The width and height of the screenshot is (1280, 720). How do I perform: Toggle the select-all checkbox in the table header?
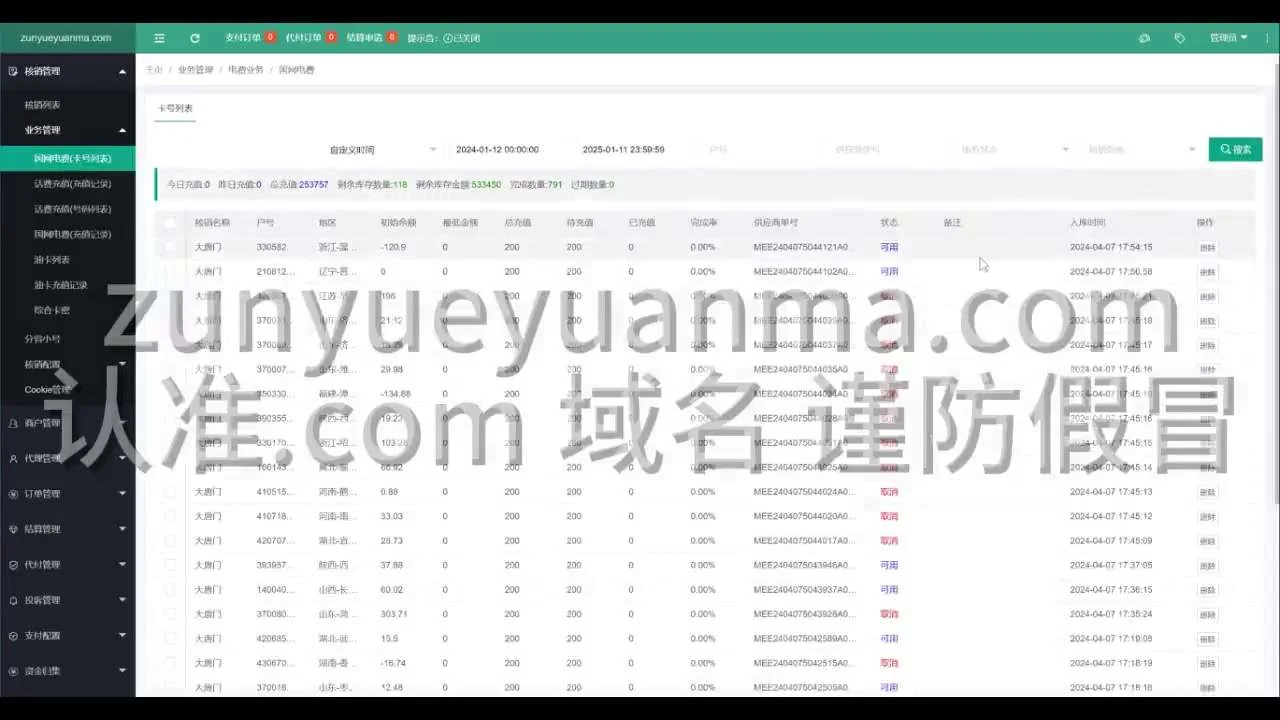pyautogui.click(x=170, y=223)
